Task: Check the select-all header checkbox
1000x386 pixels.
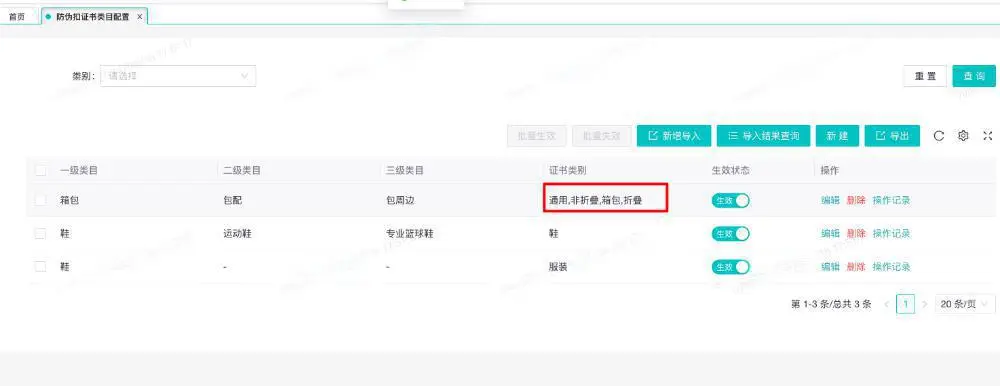Action: 41,170
